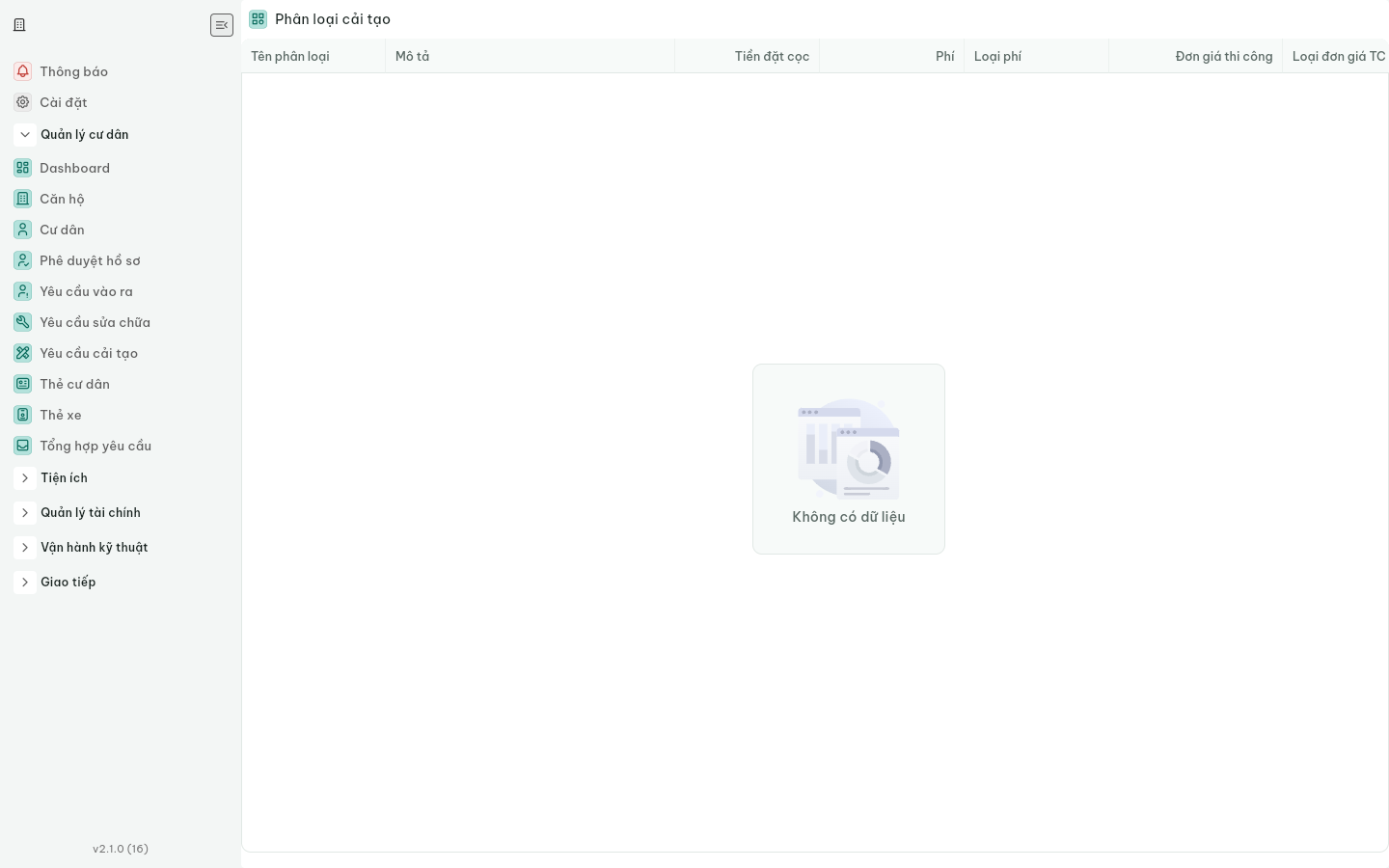Click the Yêu cầu vào ra icon
The width and height of the screenshot is (1389, 868).
coord(23,291)
